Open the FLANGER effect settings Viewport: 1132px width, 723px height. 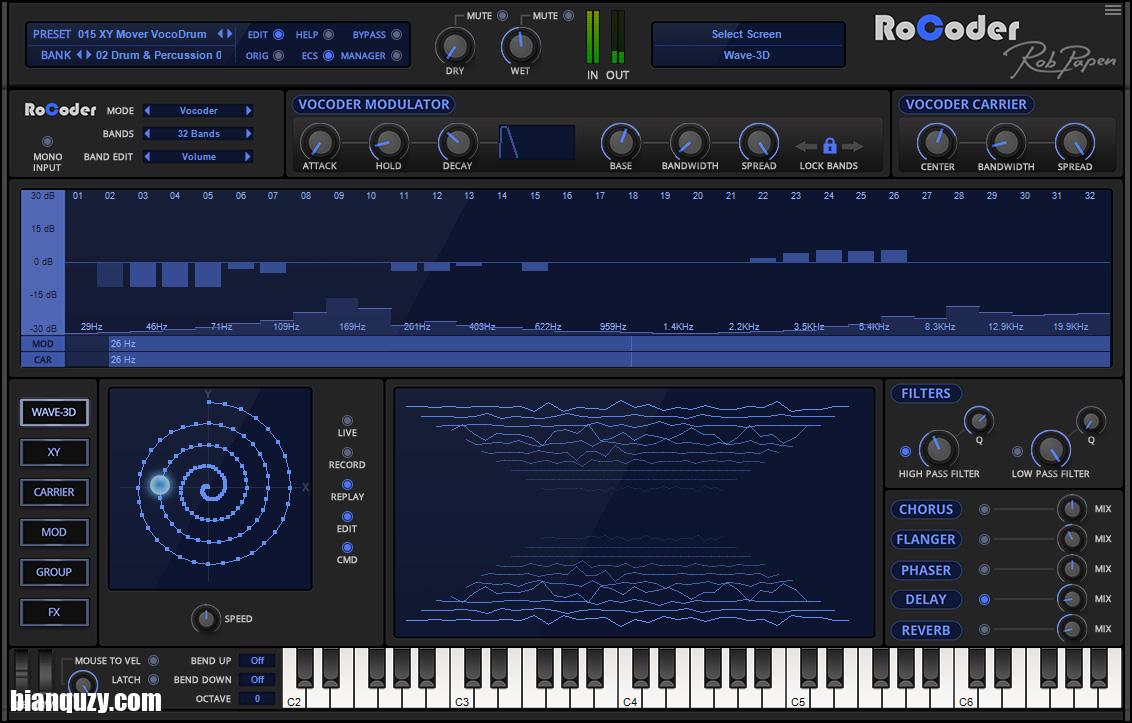click(926, 540)
